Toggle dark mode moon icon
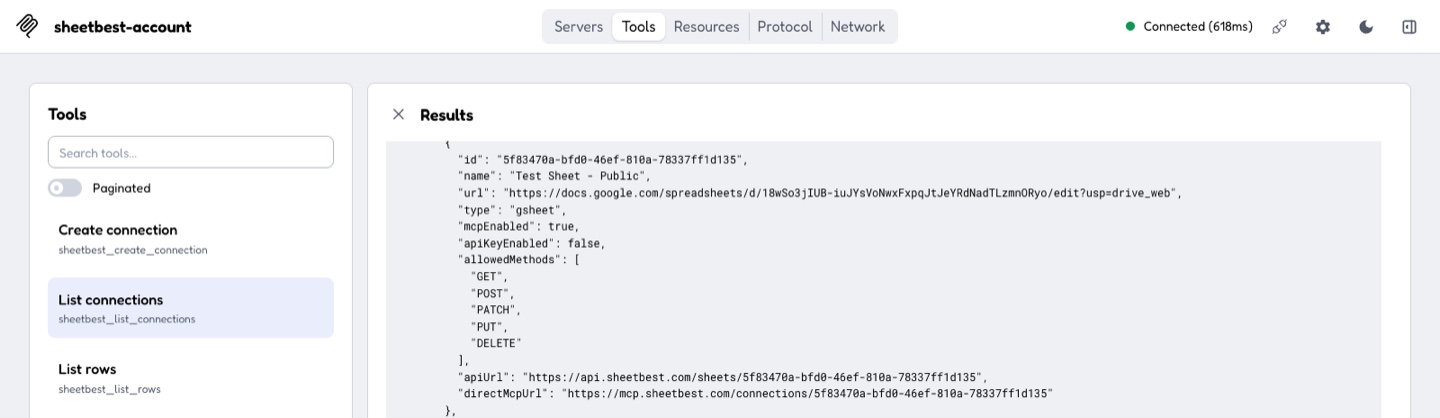Image resolution: width=1440 pixels, height=418 pixels. tap(1366, 27)
